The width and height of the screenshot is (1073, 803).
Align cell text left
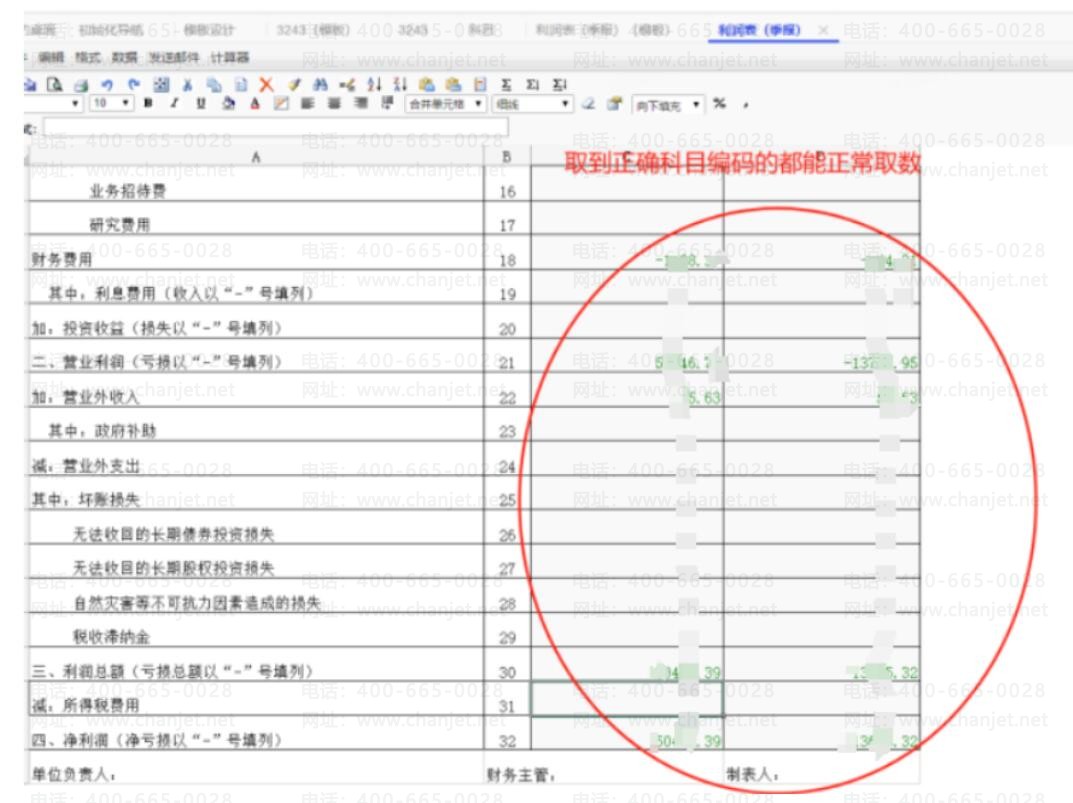pyautogui.click(x=308, y=103)
